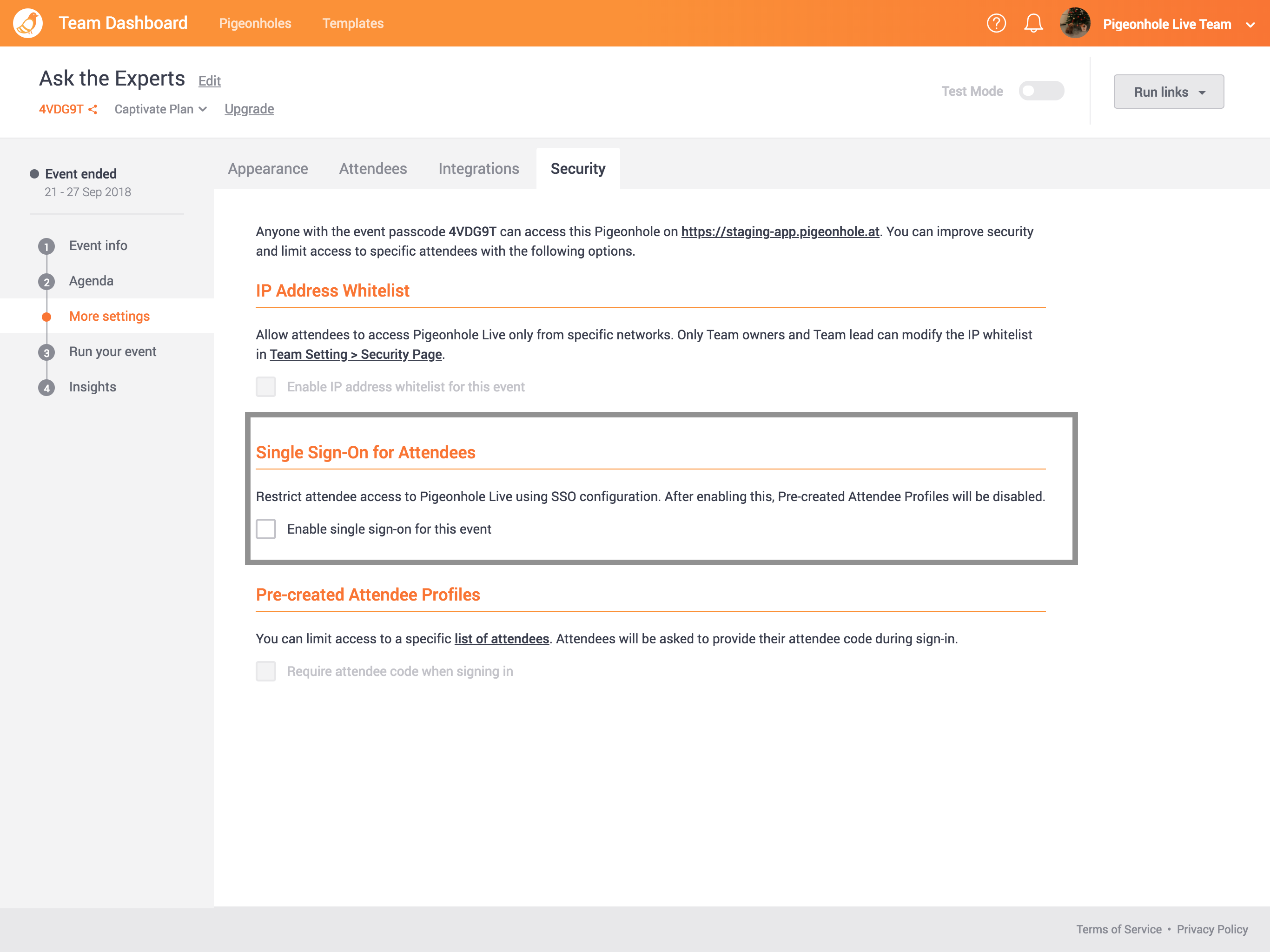Select More settings in sidebar
This screenshot has height=952, width=1270.
pos(110,317)
